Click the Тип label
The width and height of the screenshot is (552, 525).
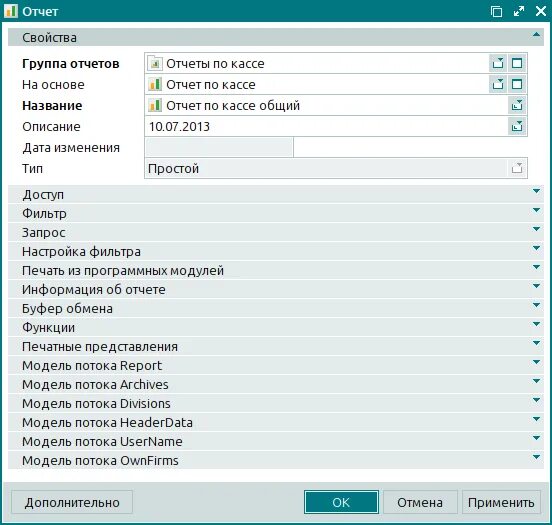pyautogui.click(x=32, y=168)
